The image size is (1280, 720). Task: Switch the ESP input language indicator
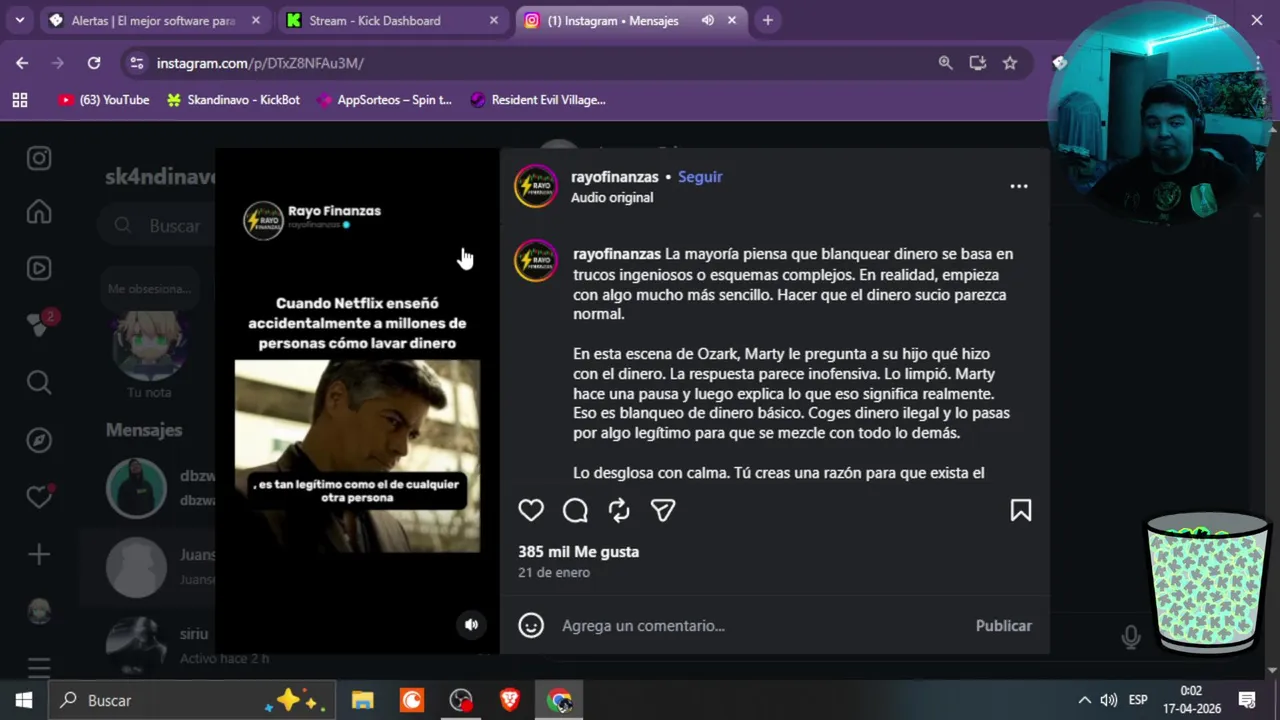pyautogui.click(x=1138, y=700)
